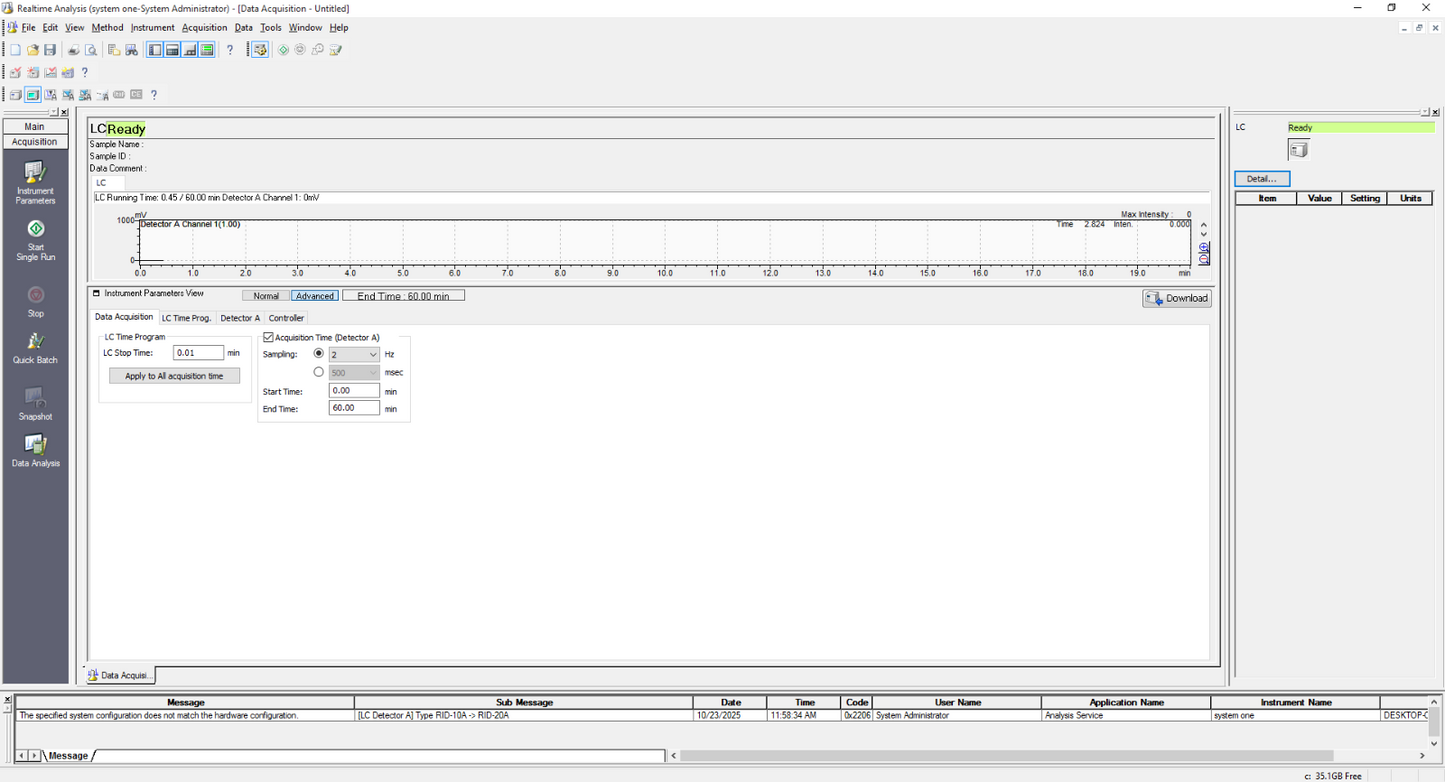
Task: Click the chromatogram down chevron arrow
Action: click(x=1204, y=235)
